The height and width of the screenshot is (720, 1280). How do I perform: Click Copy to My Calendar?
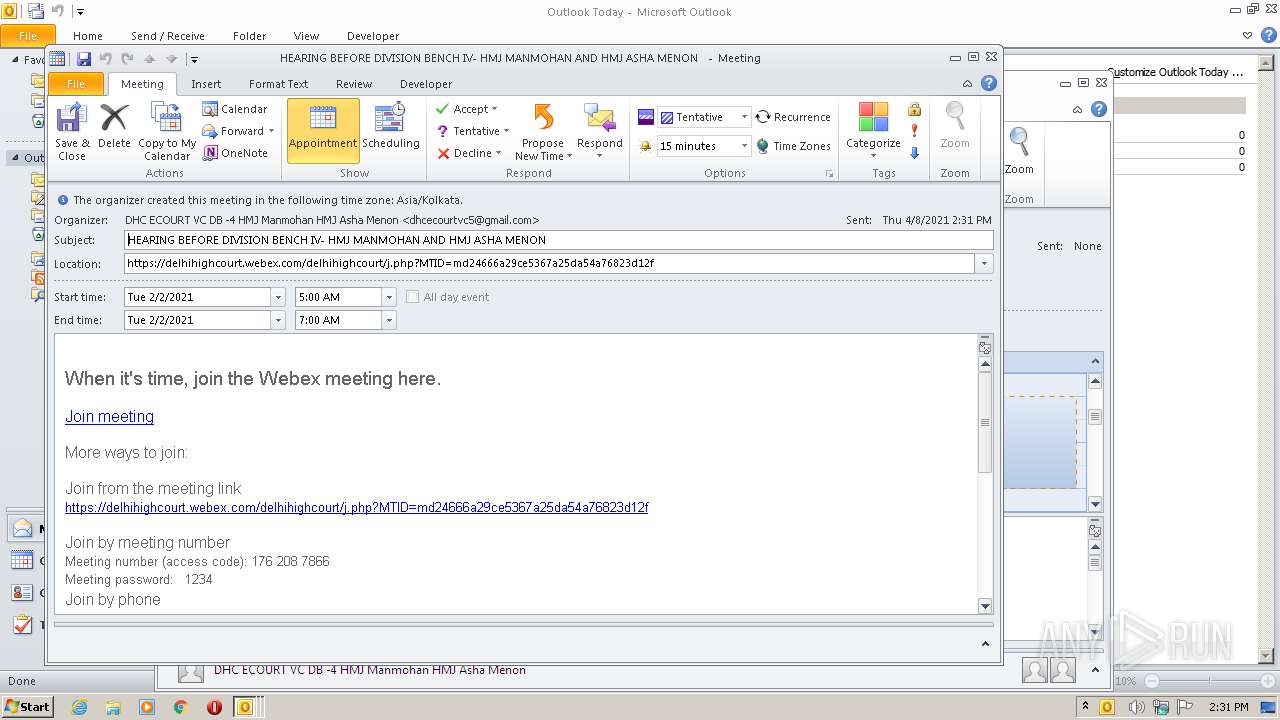tap(166, 132)
